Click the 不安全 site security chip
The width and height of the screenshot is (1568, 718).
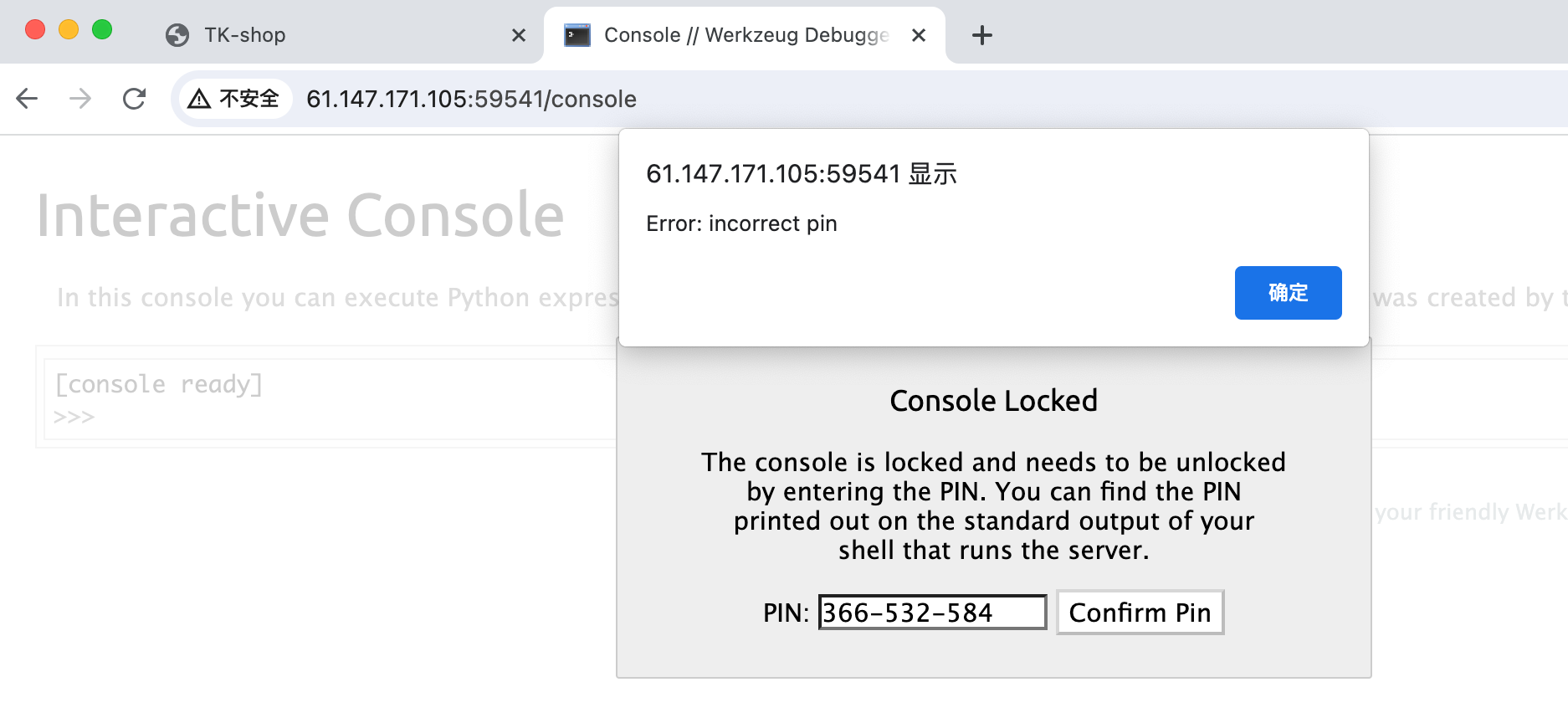click(x=235, y=99)
